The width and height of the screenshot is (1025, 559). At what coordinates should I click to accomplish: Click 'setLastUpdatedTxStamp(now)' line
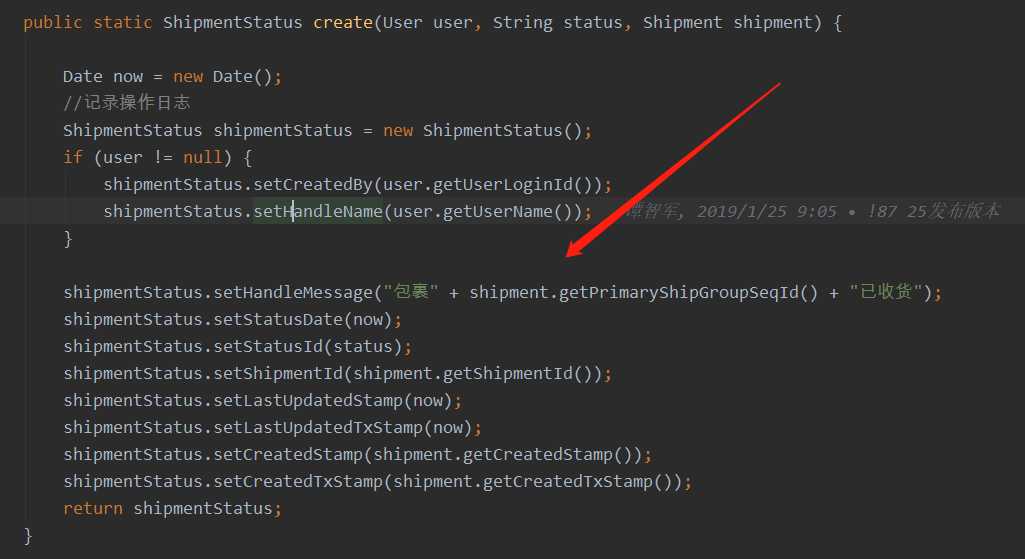pyautogui.click(x=272, y=427)
